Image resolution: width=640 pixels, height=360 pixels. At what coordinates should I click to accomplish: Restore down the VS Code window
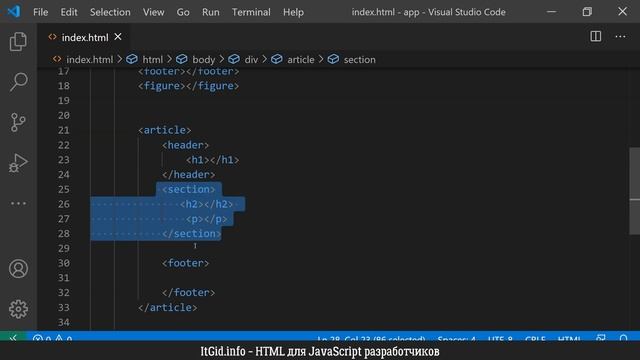coord(587,11)
